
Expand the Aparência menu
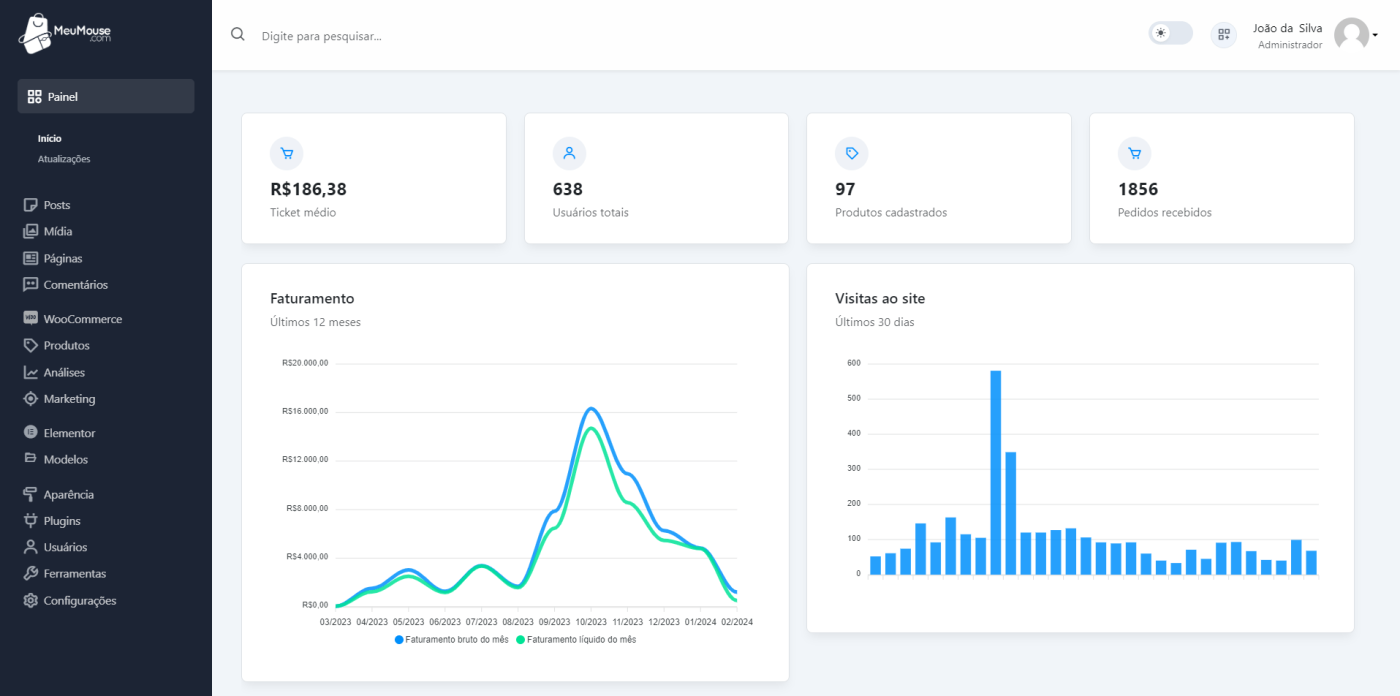click(x=66, y=494)
